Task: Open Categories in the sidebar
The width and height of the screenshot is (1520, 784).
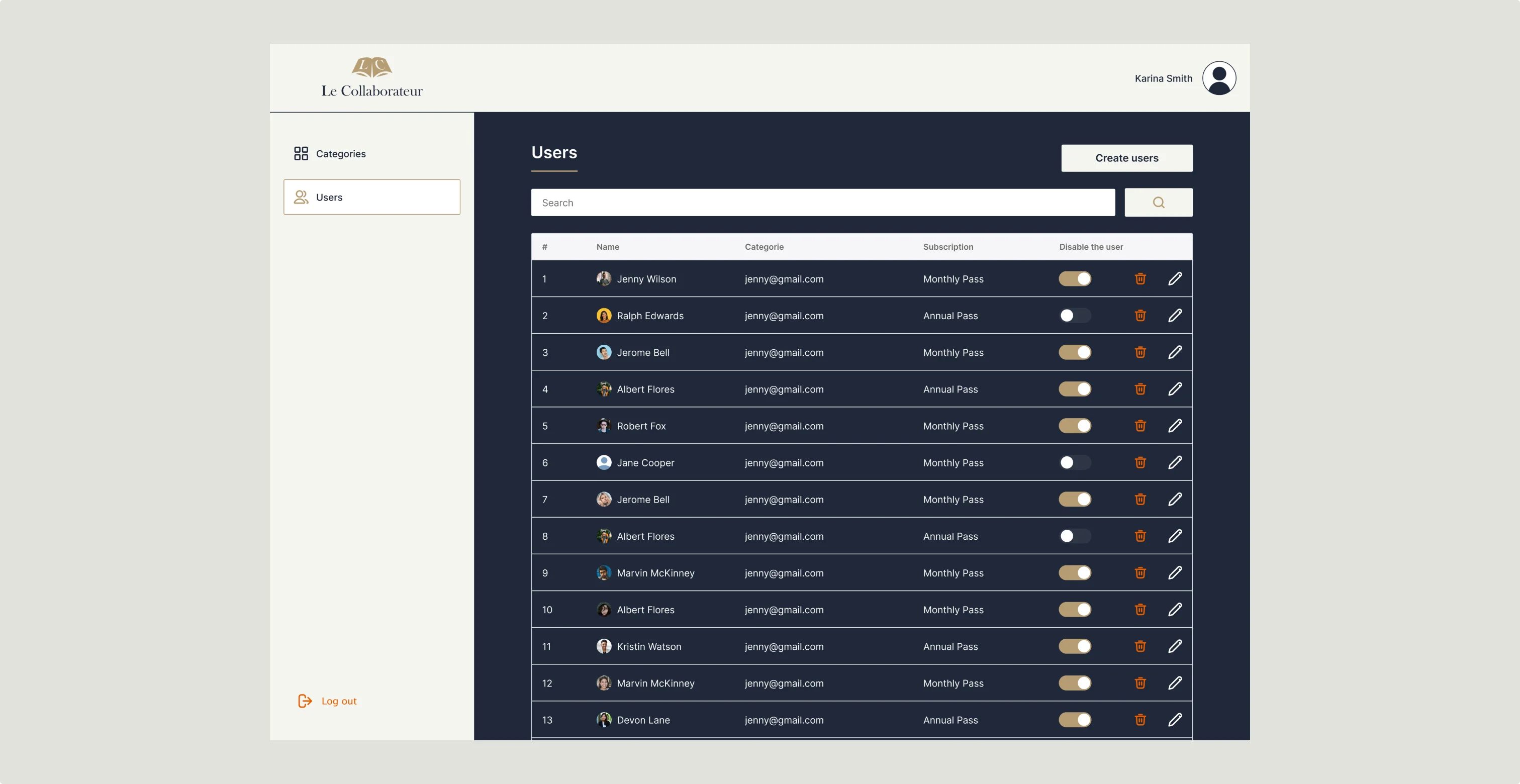Action: 340,153
